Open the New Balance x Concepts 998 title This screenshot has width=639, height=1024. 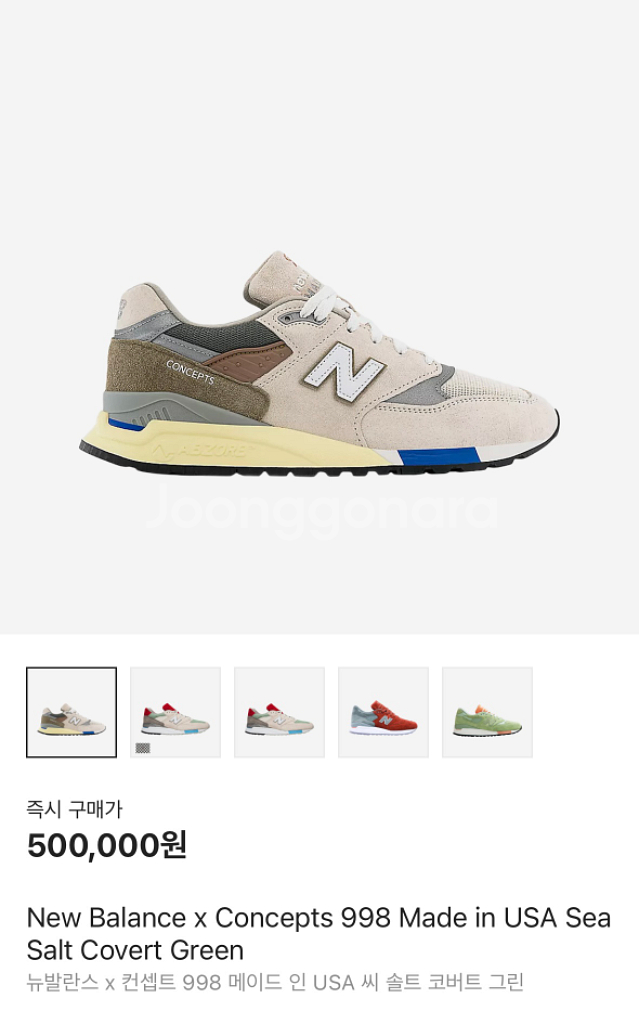[319, 934]
